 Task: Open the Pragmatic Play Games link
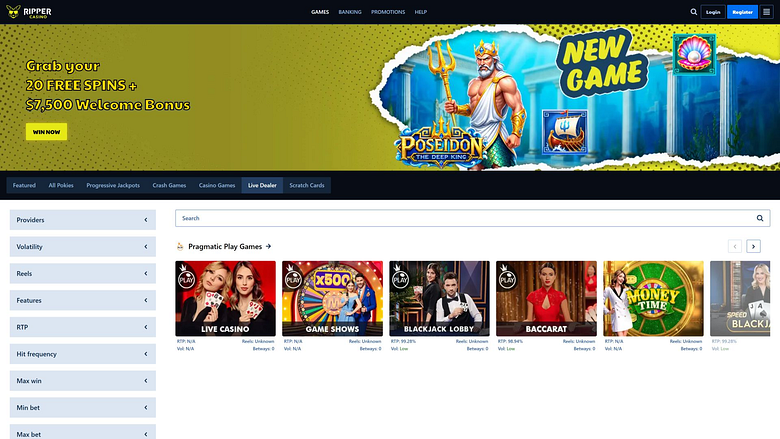(x=225, y=246)
